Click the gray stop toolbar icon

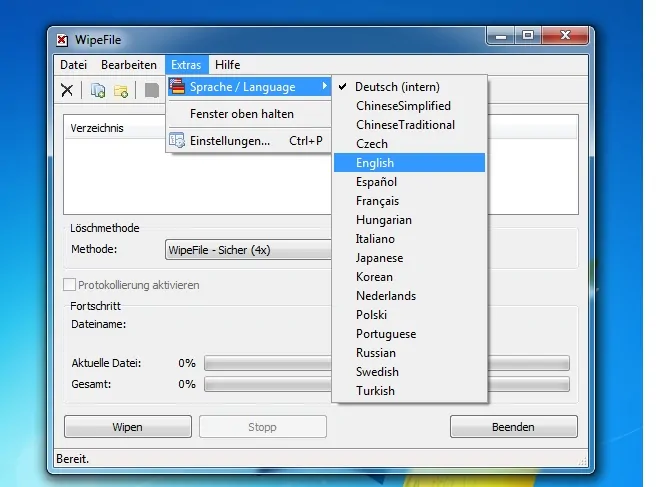click(x=151, y=90)
